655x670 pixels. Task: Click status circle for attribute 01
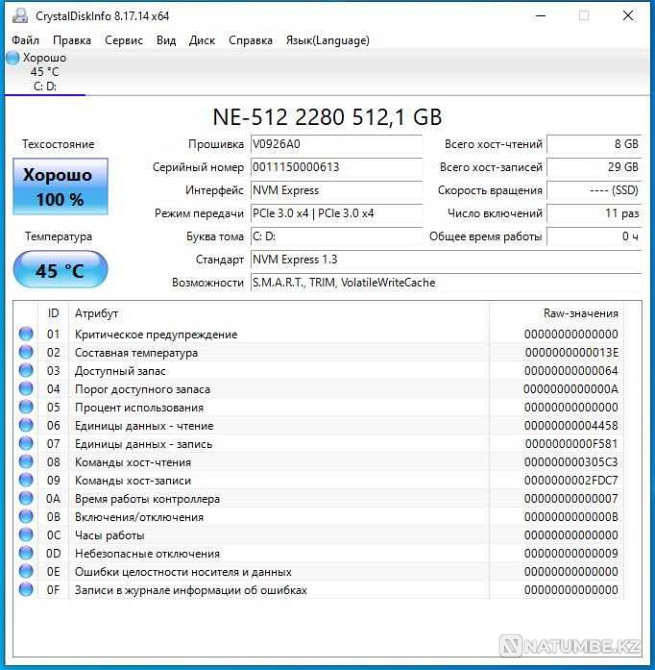pyautogui.click(x=26, y=334)
